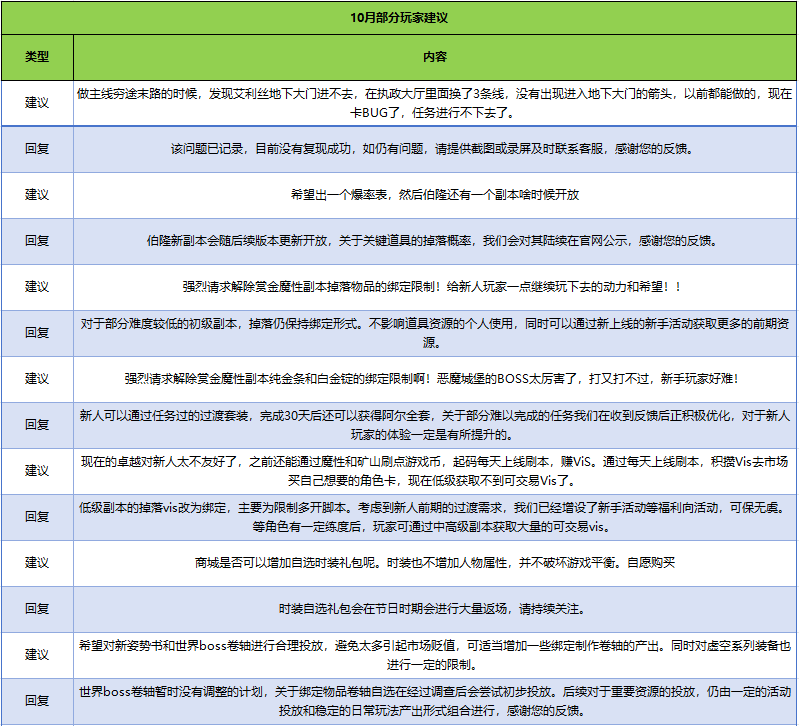799x726 pixels.
Task: Click the suggestion requesting a 爆率表
Action: 435,195
